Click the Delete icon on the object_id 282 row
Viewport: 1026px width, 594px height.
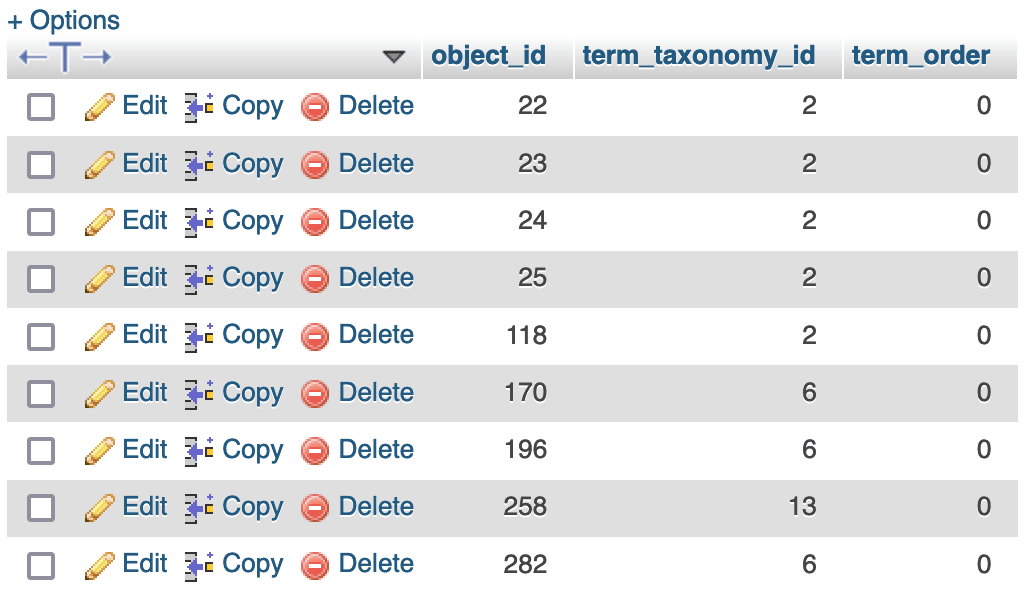[314, 564]
